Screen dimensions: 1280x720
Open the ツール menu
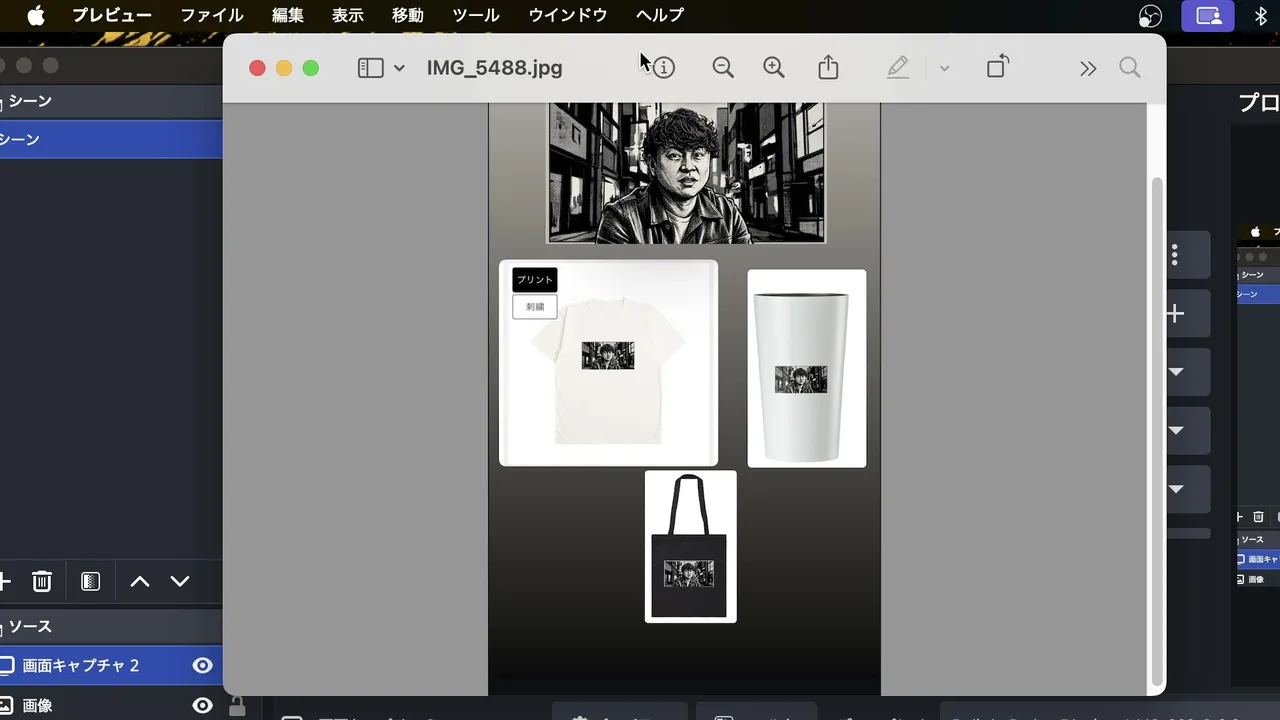pos(476,15)
